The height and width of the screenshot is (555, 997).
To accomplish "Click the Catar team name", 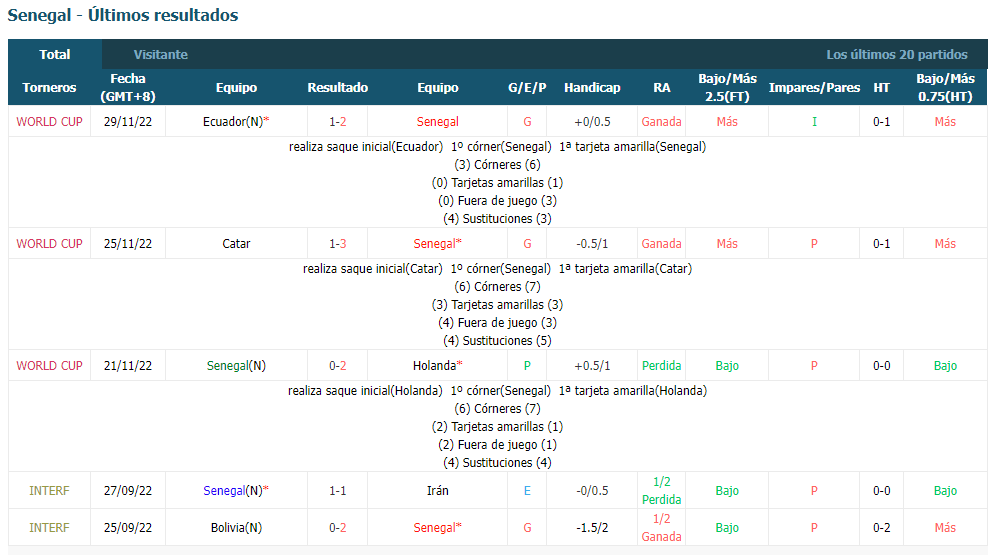I will (236, 243).
